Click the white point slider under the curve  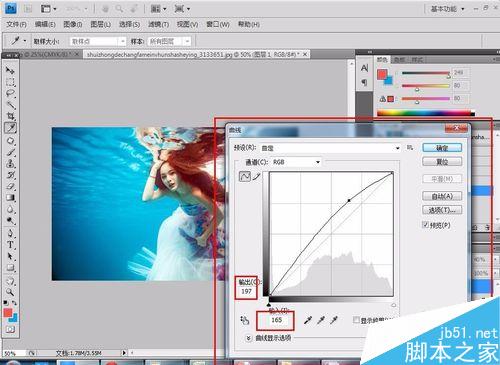pos(394,305)
